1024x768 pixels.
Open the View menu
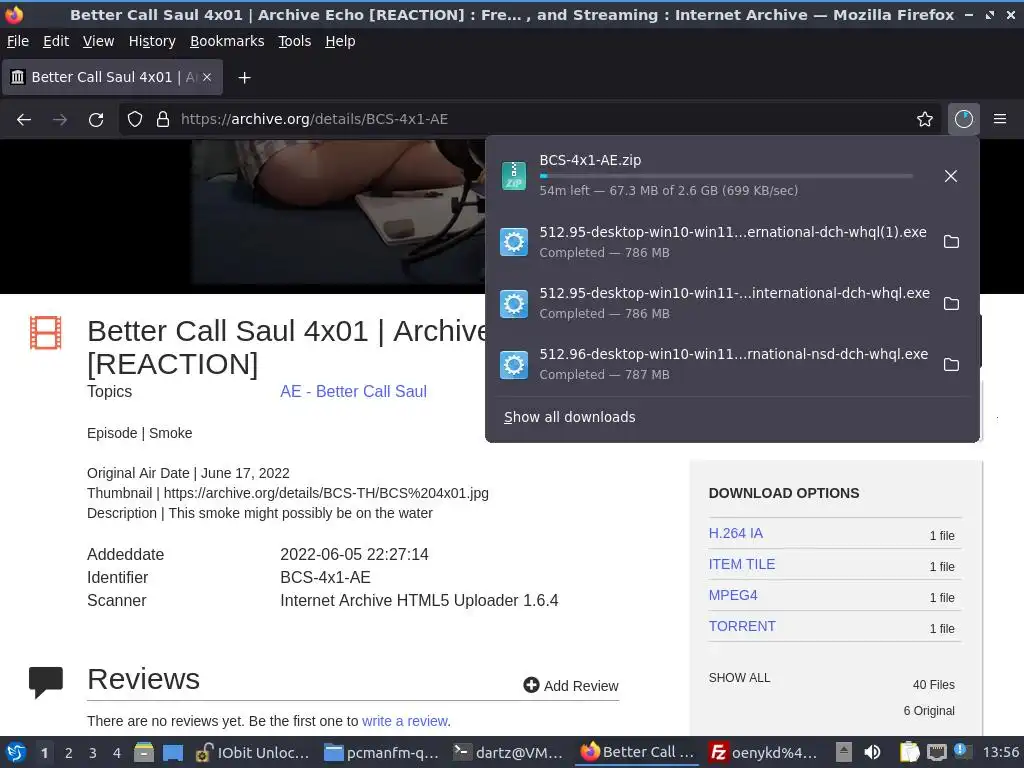[98, 41]
